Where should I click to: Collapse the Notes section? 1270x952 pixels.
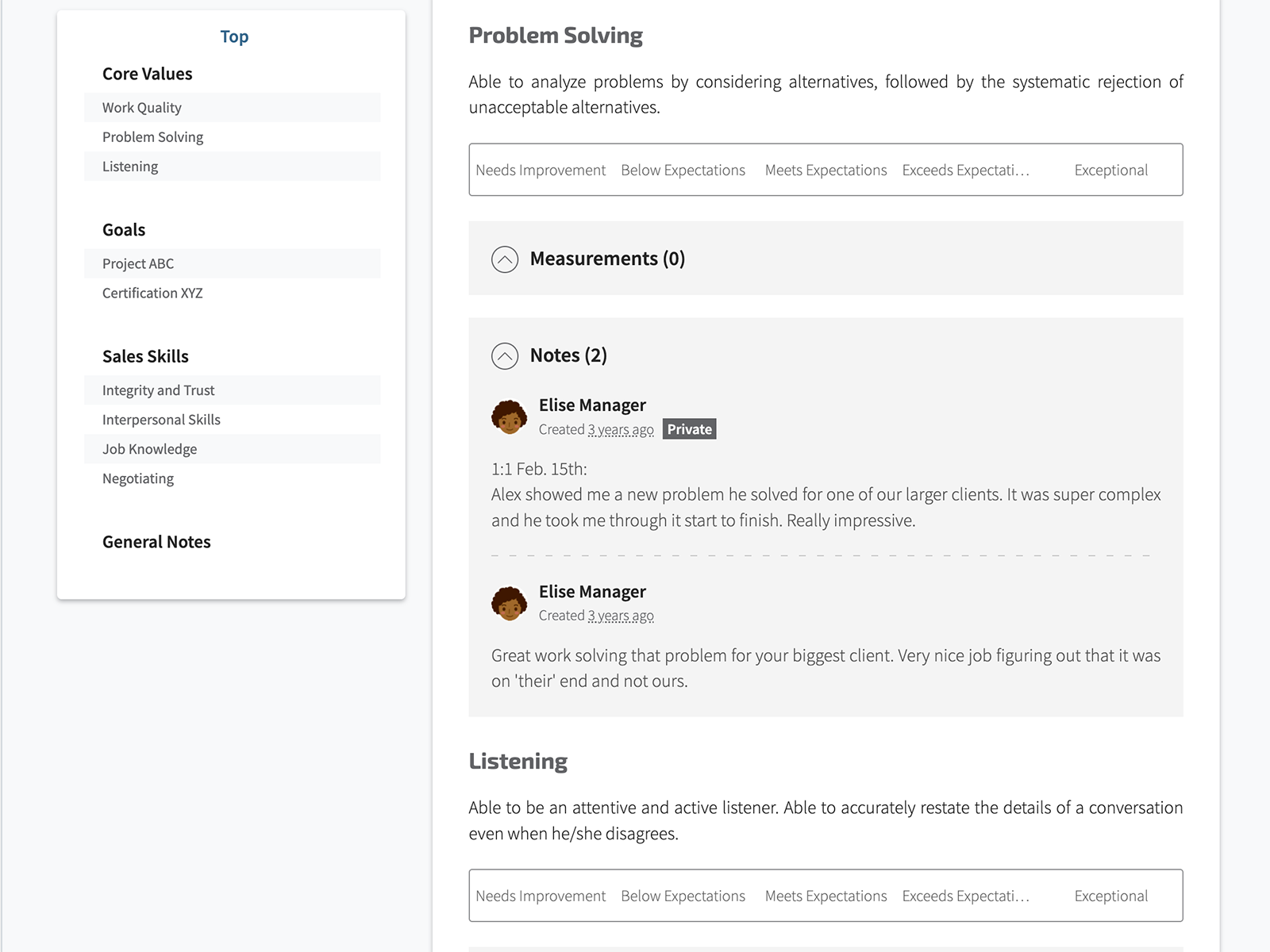(x=504, y=355)
